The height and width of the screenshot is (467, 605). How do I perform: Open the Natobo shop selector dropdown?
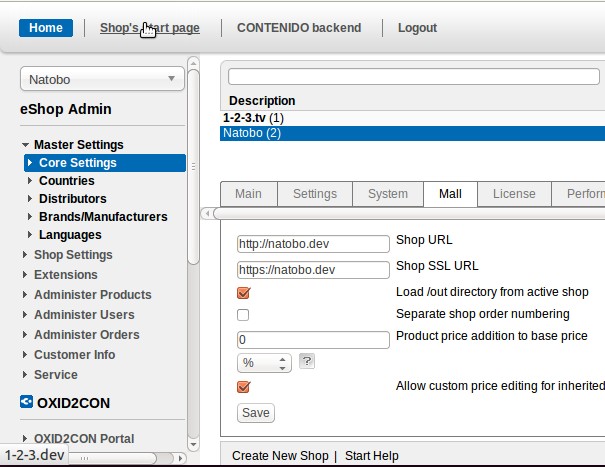101,79
